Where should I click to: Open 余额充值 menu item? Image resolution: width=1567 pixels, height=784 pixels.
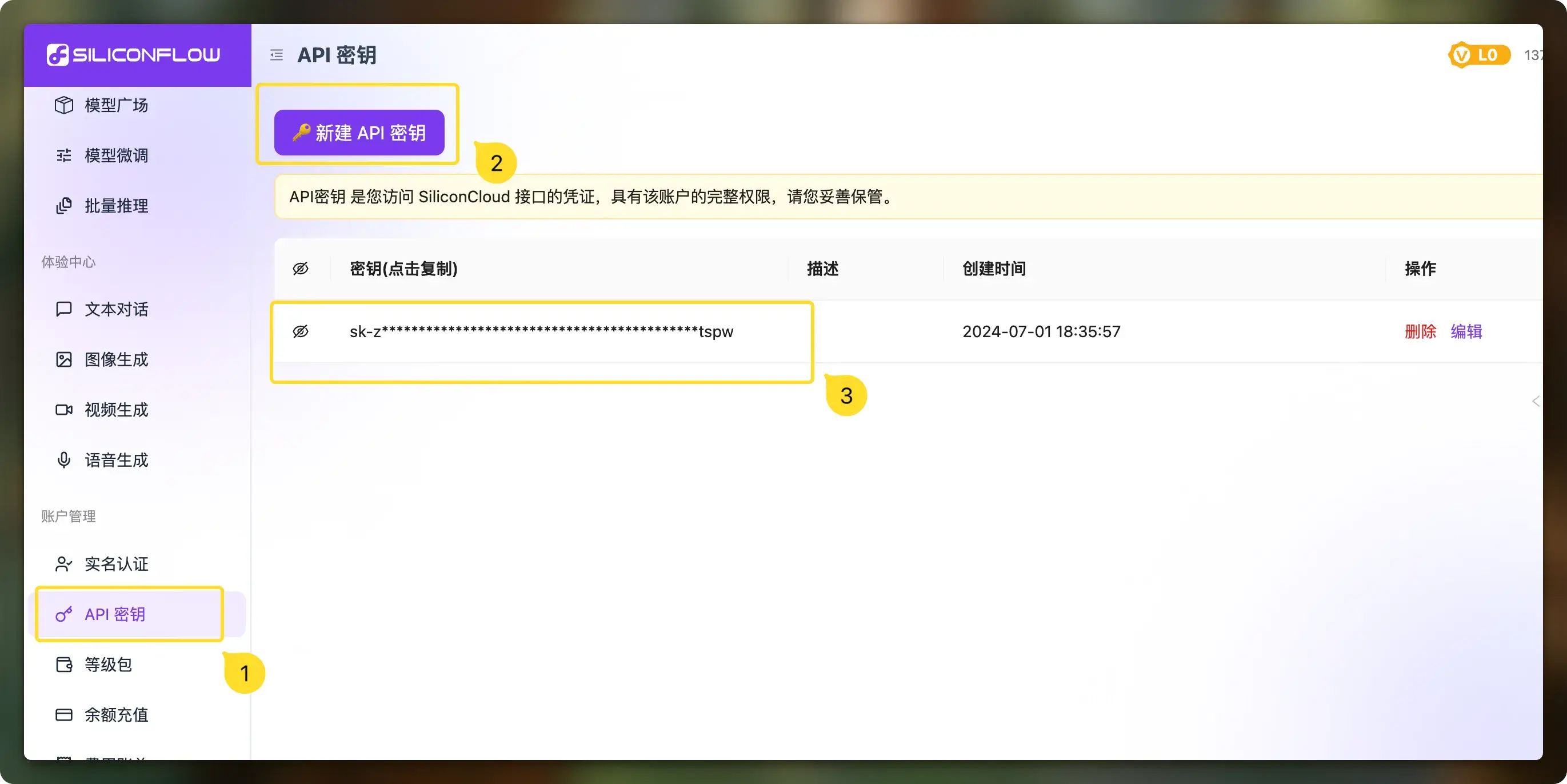(115, 715)
